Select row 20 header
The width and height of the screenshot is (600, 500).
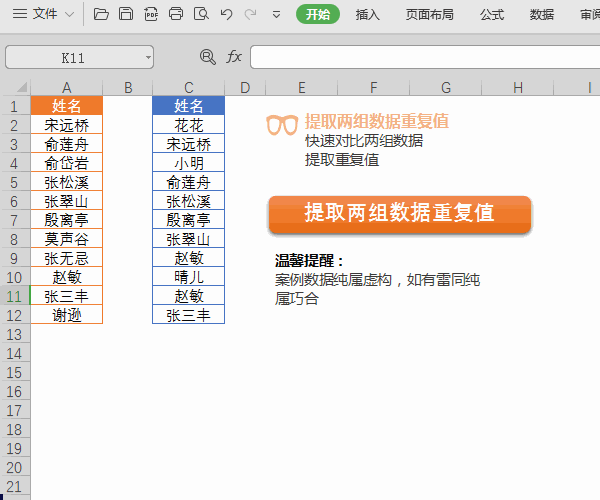point(15,467)
